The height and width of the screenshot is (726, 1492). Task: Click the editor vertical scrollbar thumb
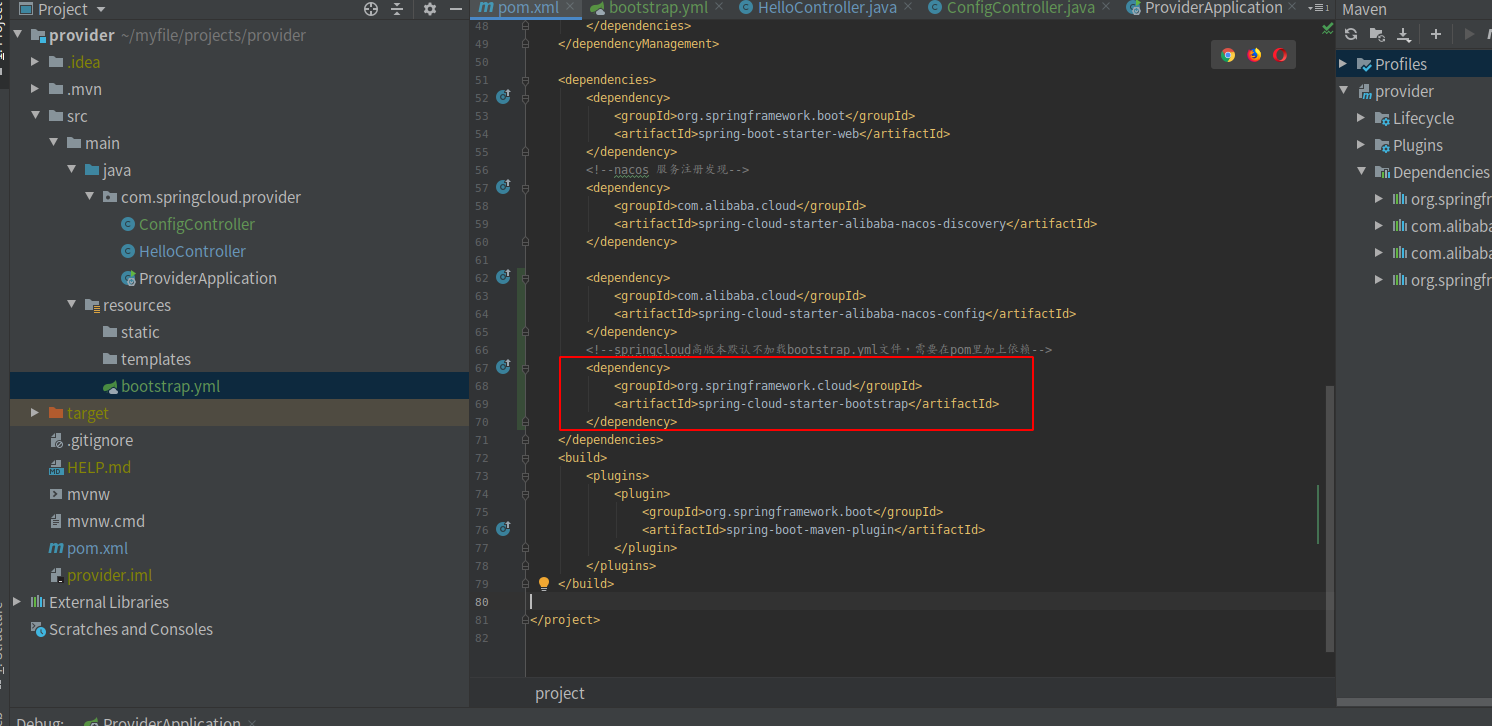click(x=1329, y=518)
